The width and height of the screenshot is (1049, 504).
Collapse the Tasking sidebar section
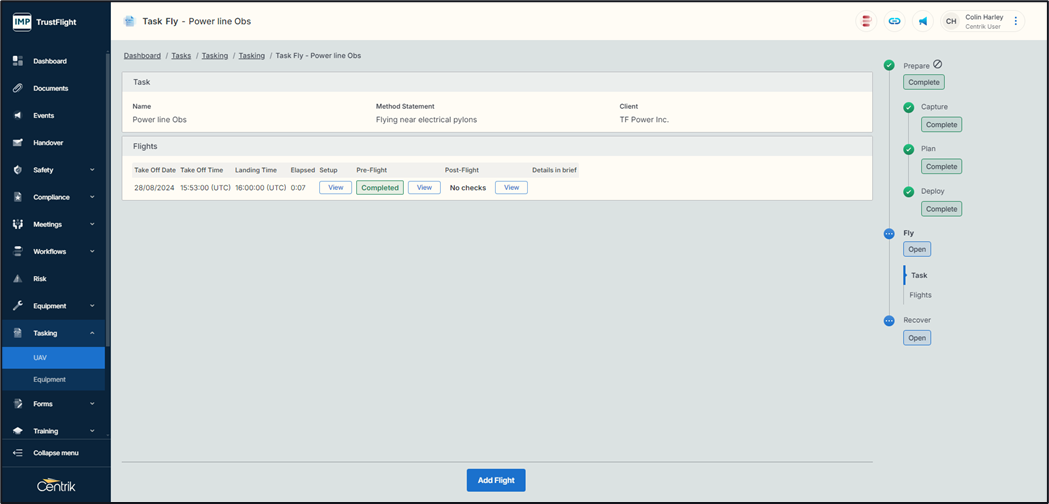click(92, 333)
